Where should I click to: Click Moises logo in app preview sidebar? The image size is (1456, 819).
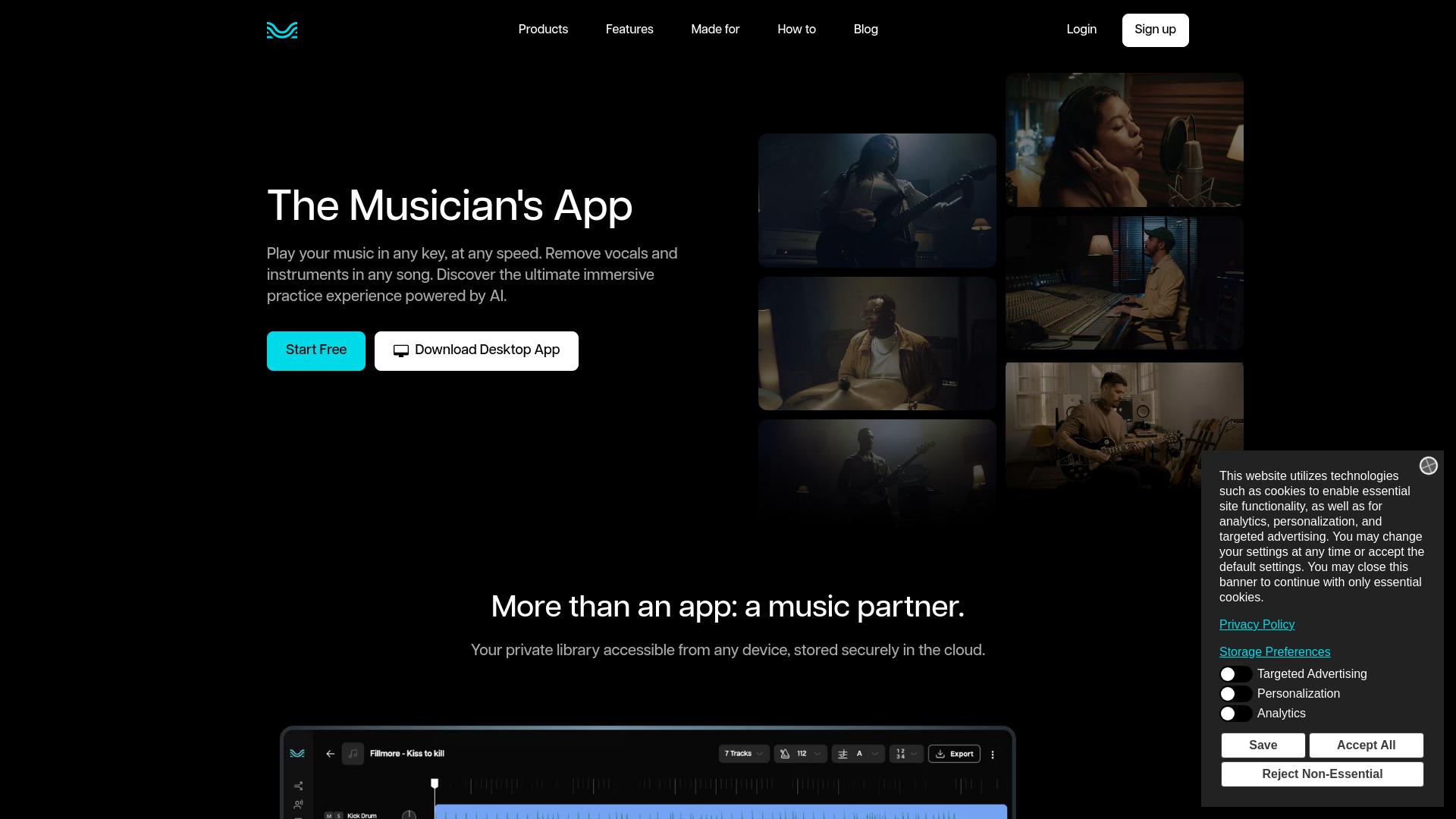click(297, 754)
